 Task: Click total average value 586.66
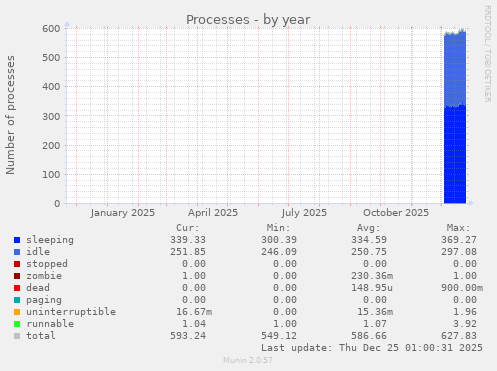(x=369, y=336)
